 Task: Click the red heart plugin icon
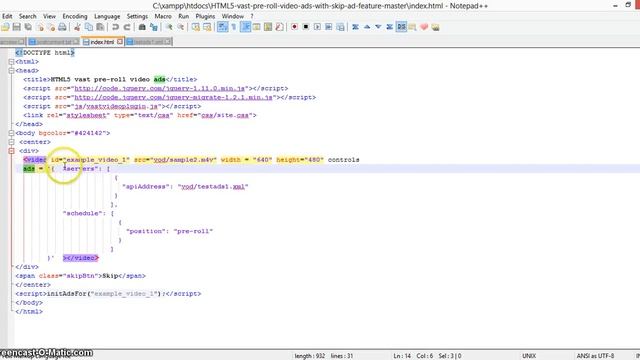[424, 27]
